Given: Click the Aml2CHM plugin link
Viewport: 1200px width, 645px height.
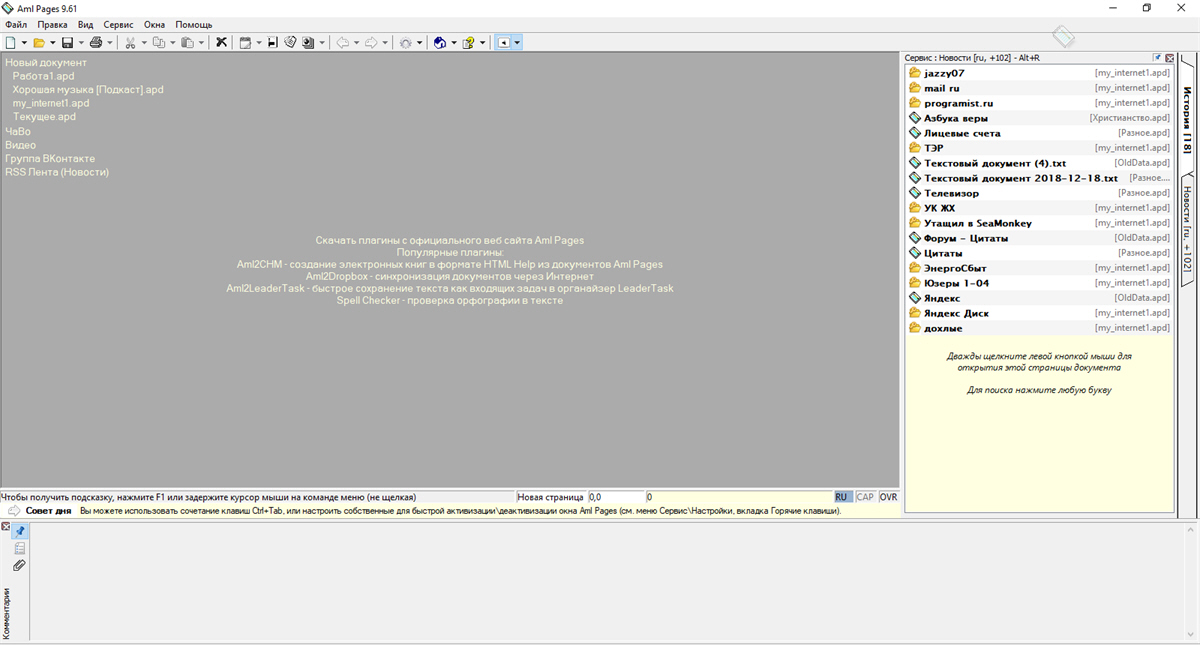Looking at the screenshot, I should pyautogui.click(x=449, y=264).
